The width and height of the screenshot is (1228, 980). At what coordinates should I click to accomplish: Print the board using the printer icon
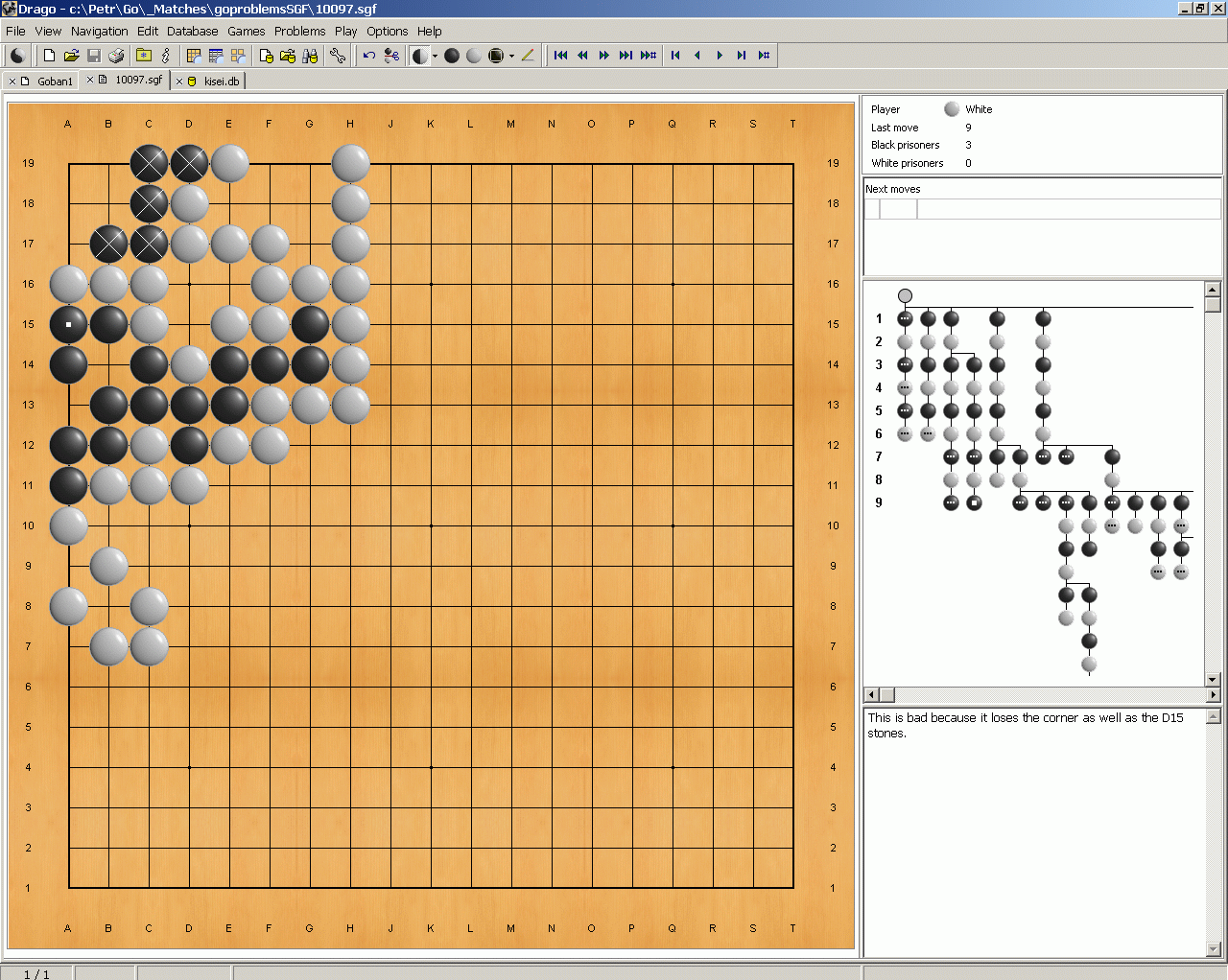tap(116, 56)
